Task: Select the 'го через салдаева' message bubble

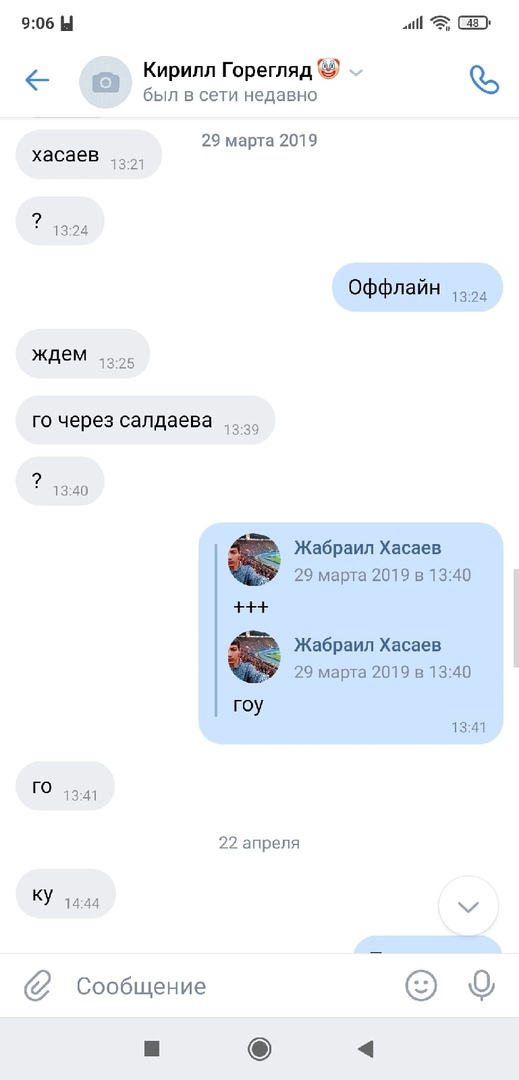Action: tap(145, 420)
